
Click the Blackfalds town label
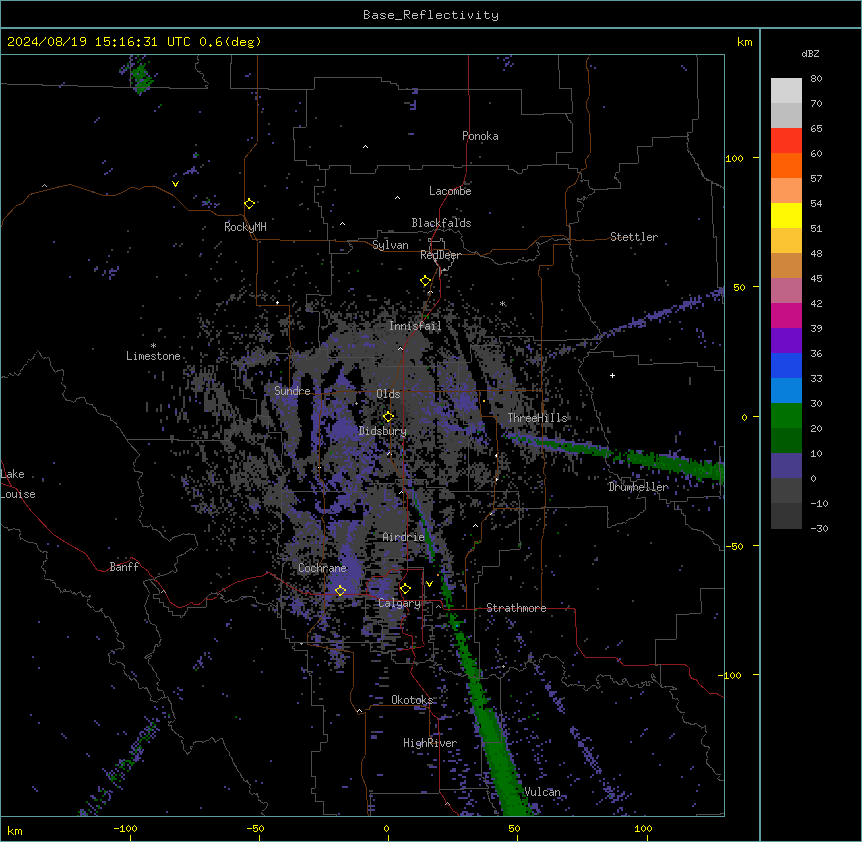[441, 223]
